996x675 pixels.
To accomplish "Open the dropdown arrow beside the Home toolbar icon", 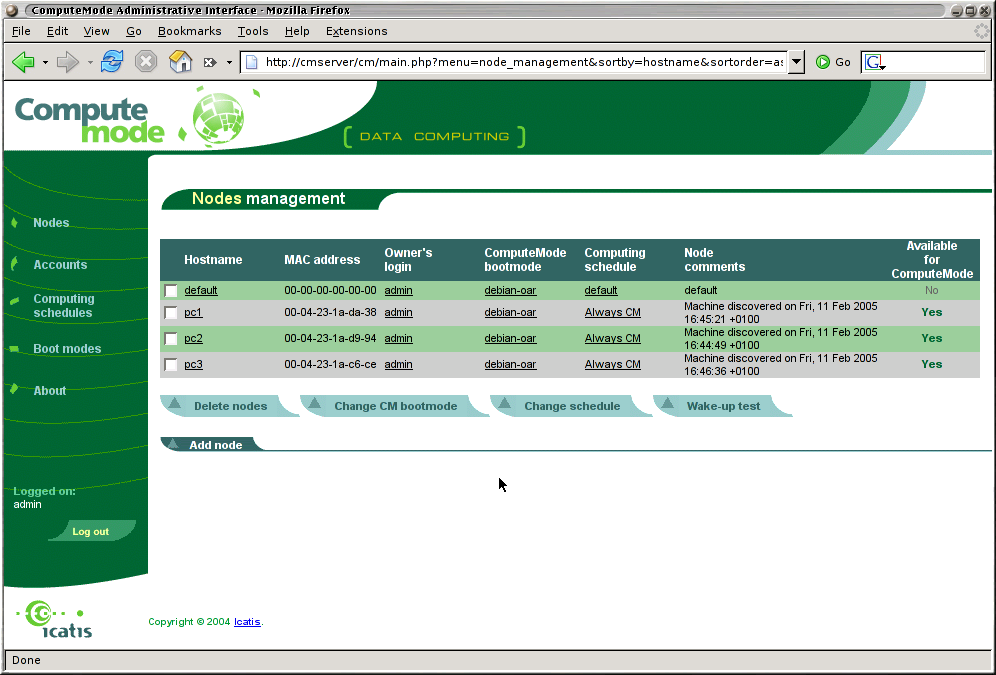I will 229,62.
